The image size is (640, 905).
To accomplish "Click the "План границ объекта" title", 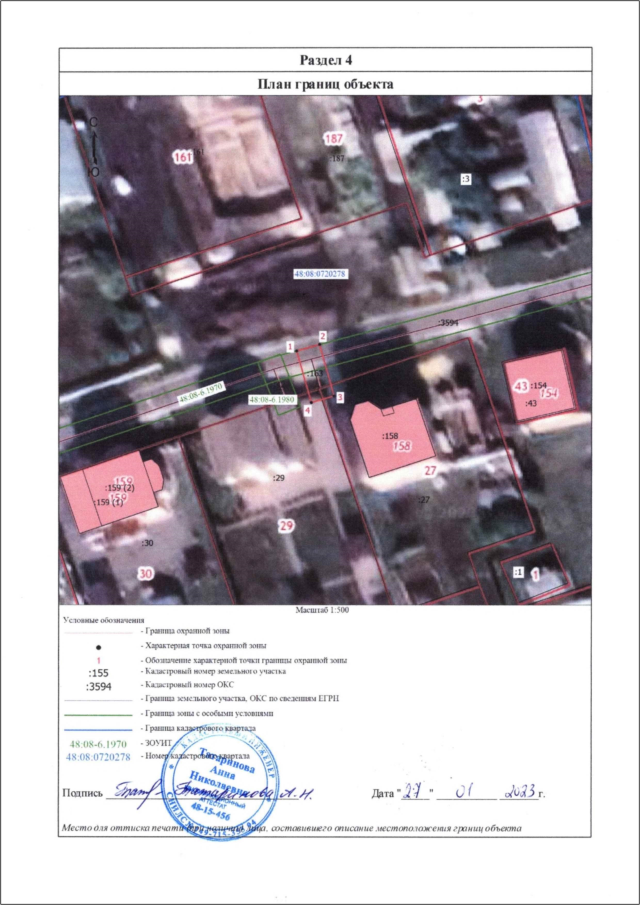I will pos(320,84).
